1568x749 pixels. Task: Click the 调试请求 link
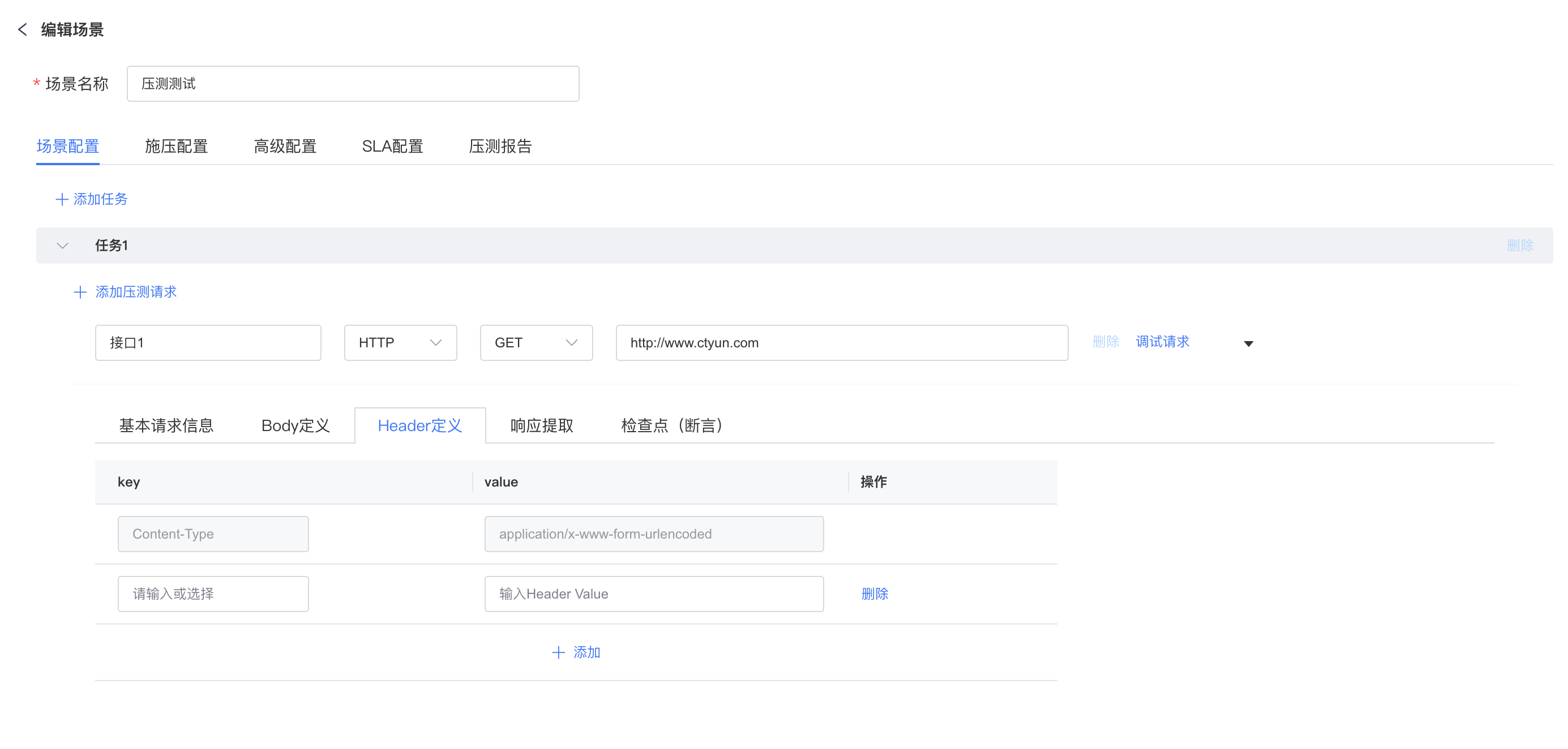coord(1162,342)
